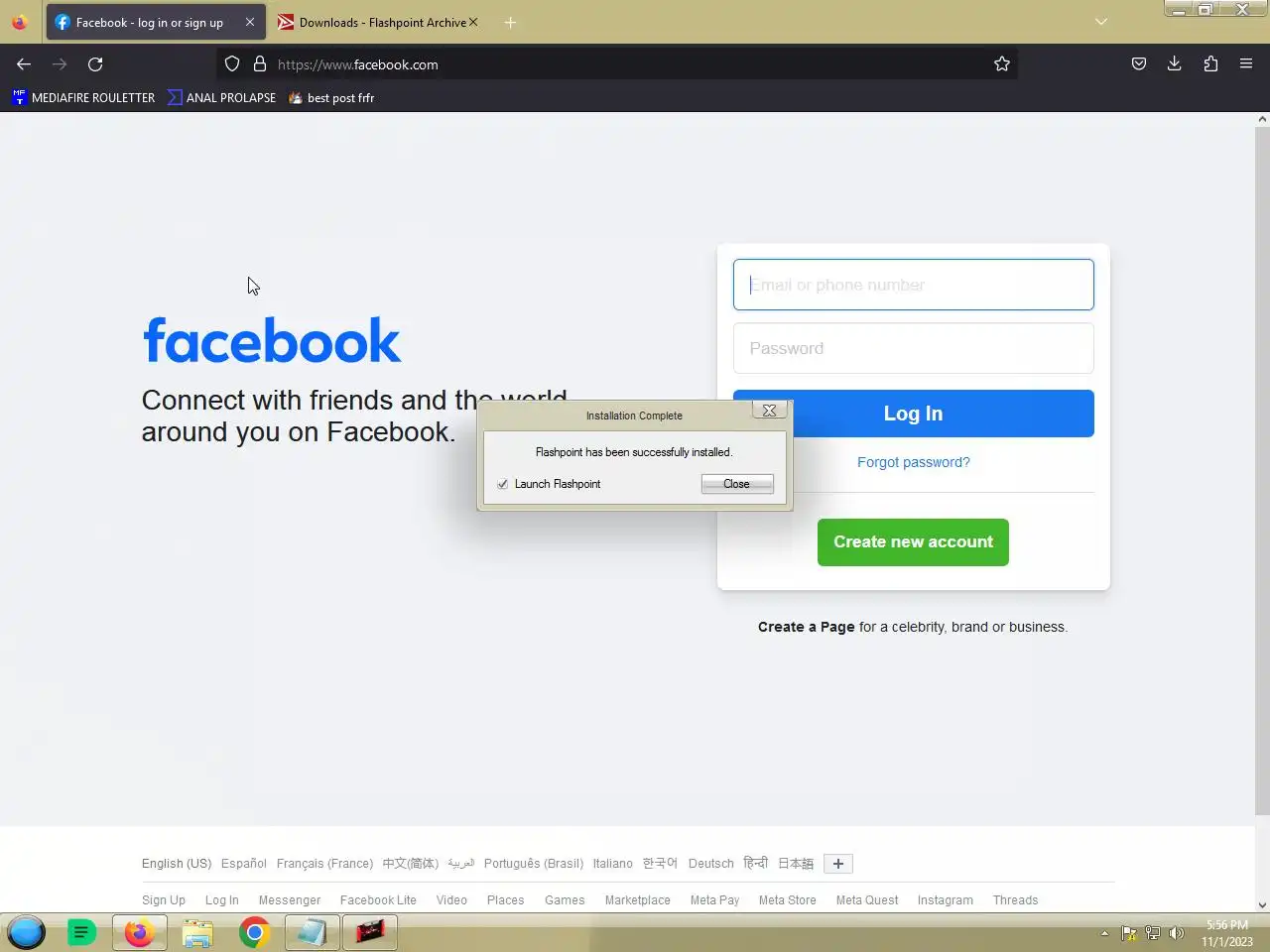The height and width of the screenshot is (952, 1270).
Task: Click the Log In footer link
Action: tap(222, 900)
